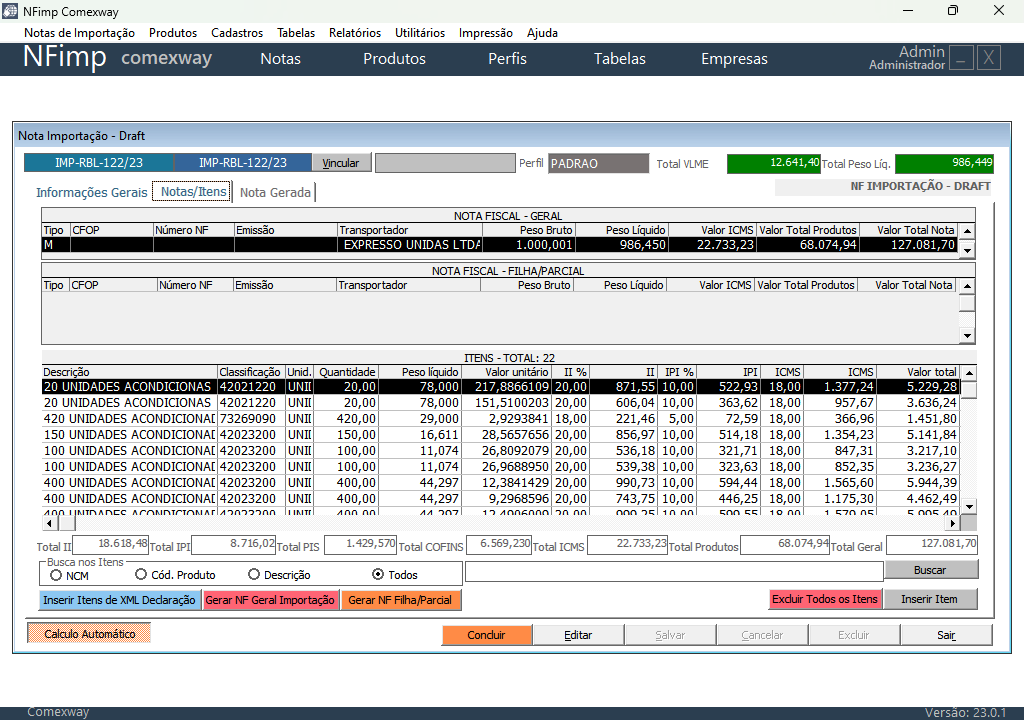Click the Valor unitário column header
The width and height of the screenshot is (1024, 720).
(506, 372)
